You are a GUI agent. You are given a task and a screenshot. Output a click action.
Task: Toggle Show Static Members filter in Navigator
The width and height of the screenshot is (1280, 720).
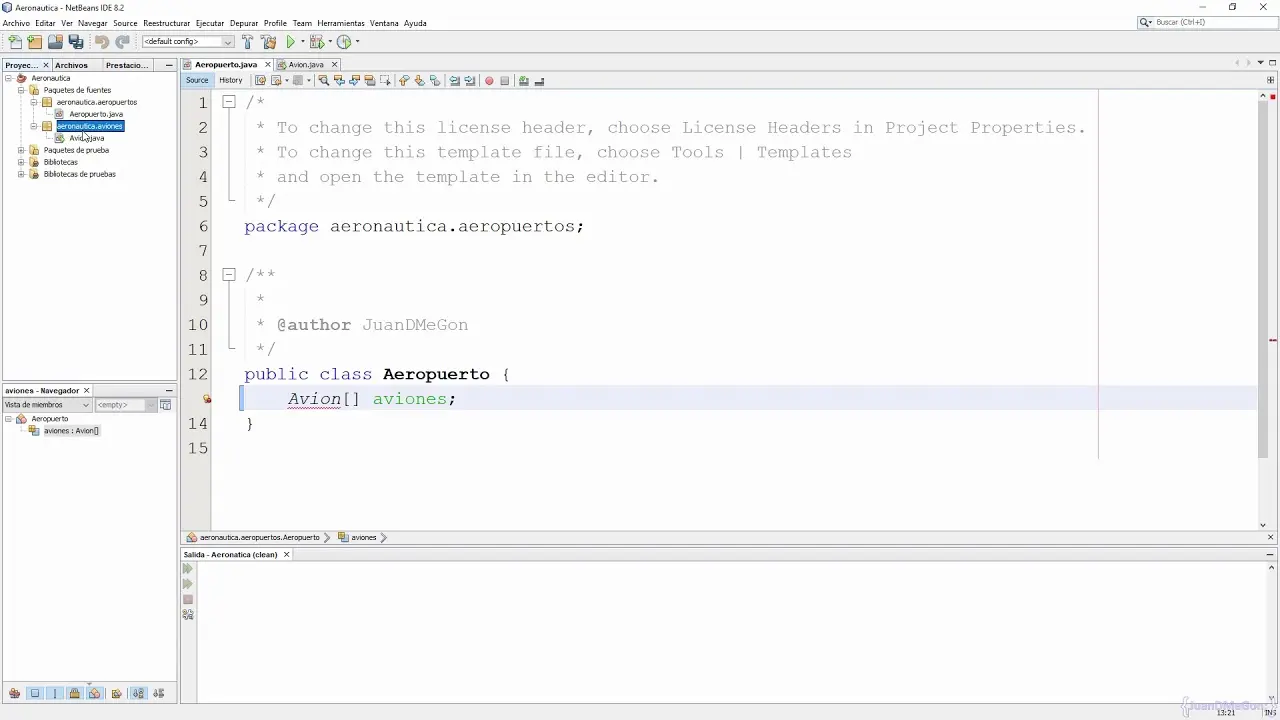55,693
